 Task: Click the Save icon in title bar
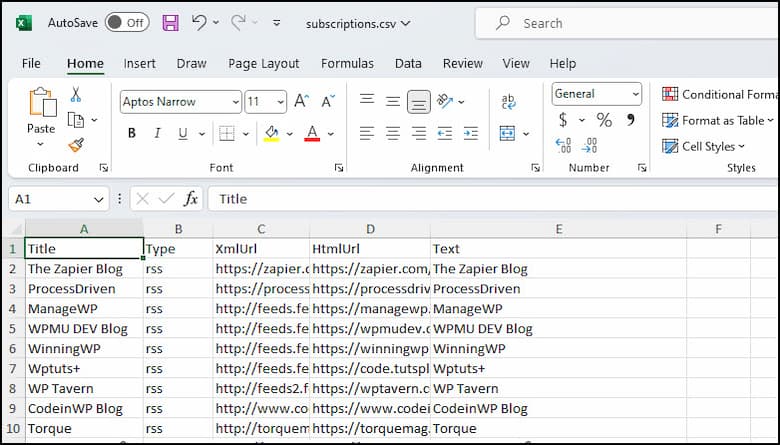coord(170,22)
